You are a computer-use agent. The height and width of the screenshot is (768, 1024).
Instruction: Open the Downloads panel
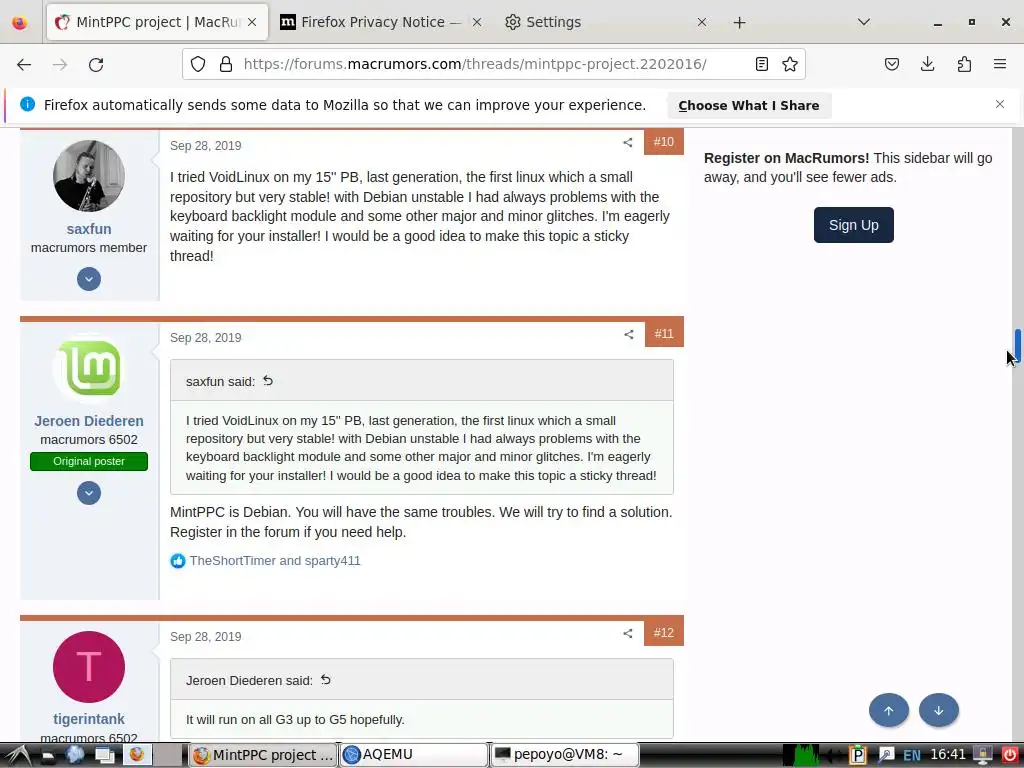[x=927, y=64]
